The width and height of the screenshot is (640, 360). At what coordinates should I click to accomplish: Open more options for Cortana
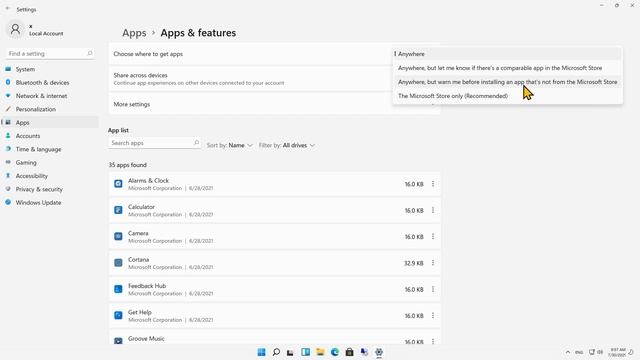click(x=433, y=263)
